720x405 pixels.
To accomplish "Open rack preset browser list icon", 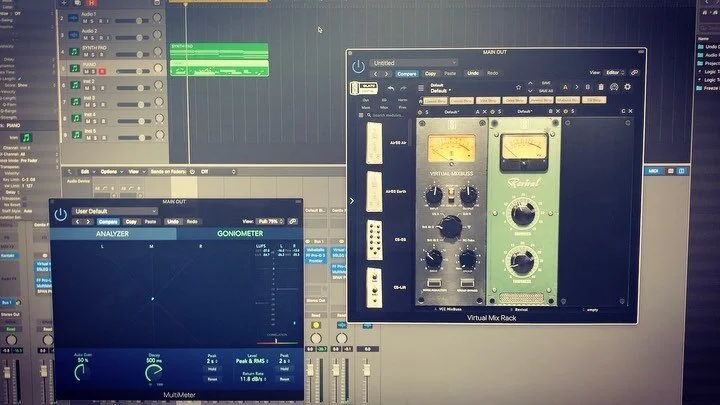I will [421, 88].
